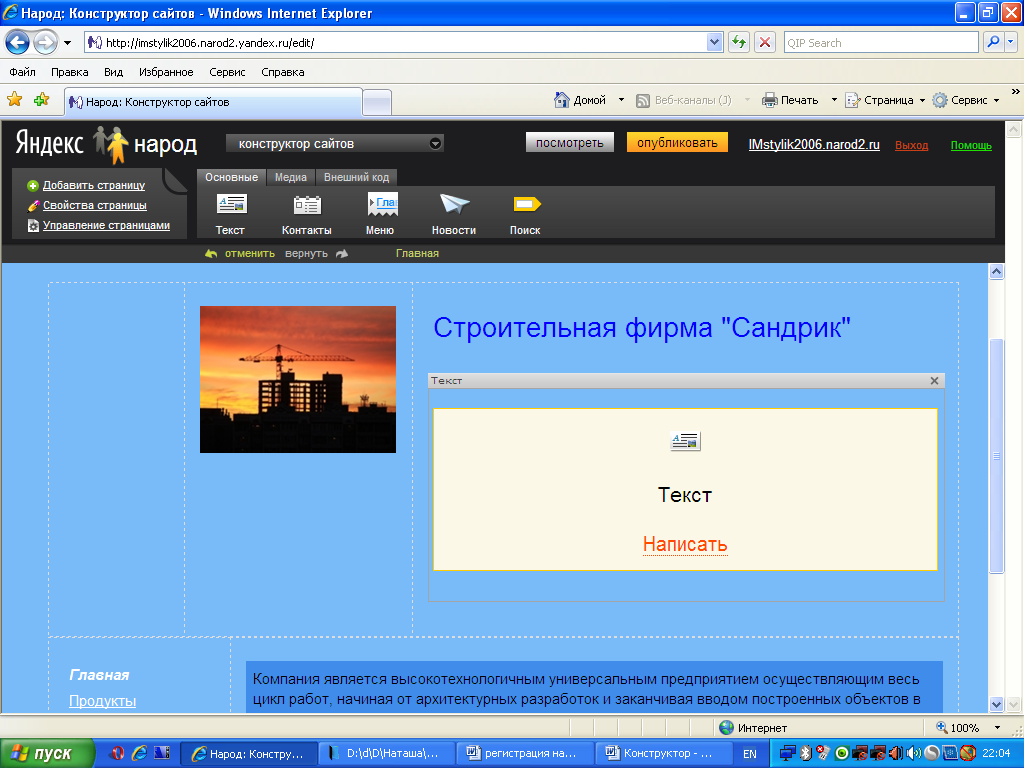Open the Правка menu
The height and width of the screenshot is (768, 1024).
coord(69,72)
